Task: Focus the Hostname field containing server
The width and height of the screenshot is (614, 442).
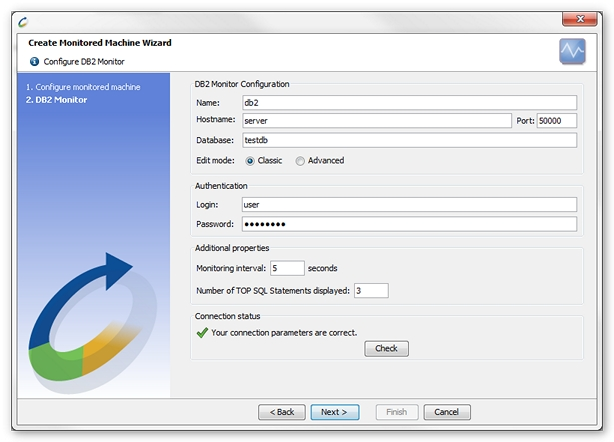Action: pyautogui.click(x=377, y=121)
